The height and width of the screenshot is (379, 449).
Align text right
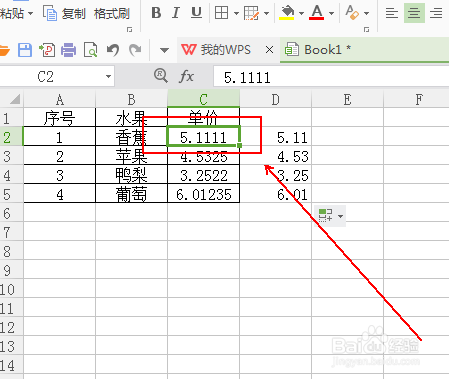tap(436, 13)
